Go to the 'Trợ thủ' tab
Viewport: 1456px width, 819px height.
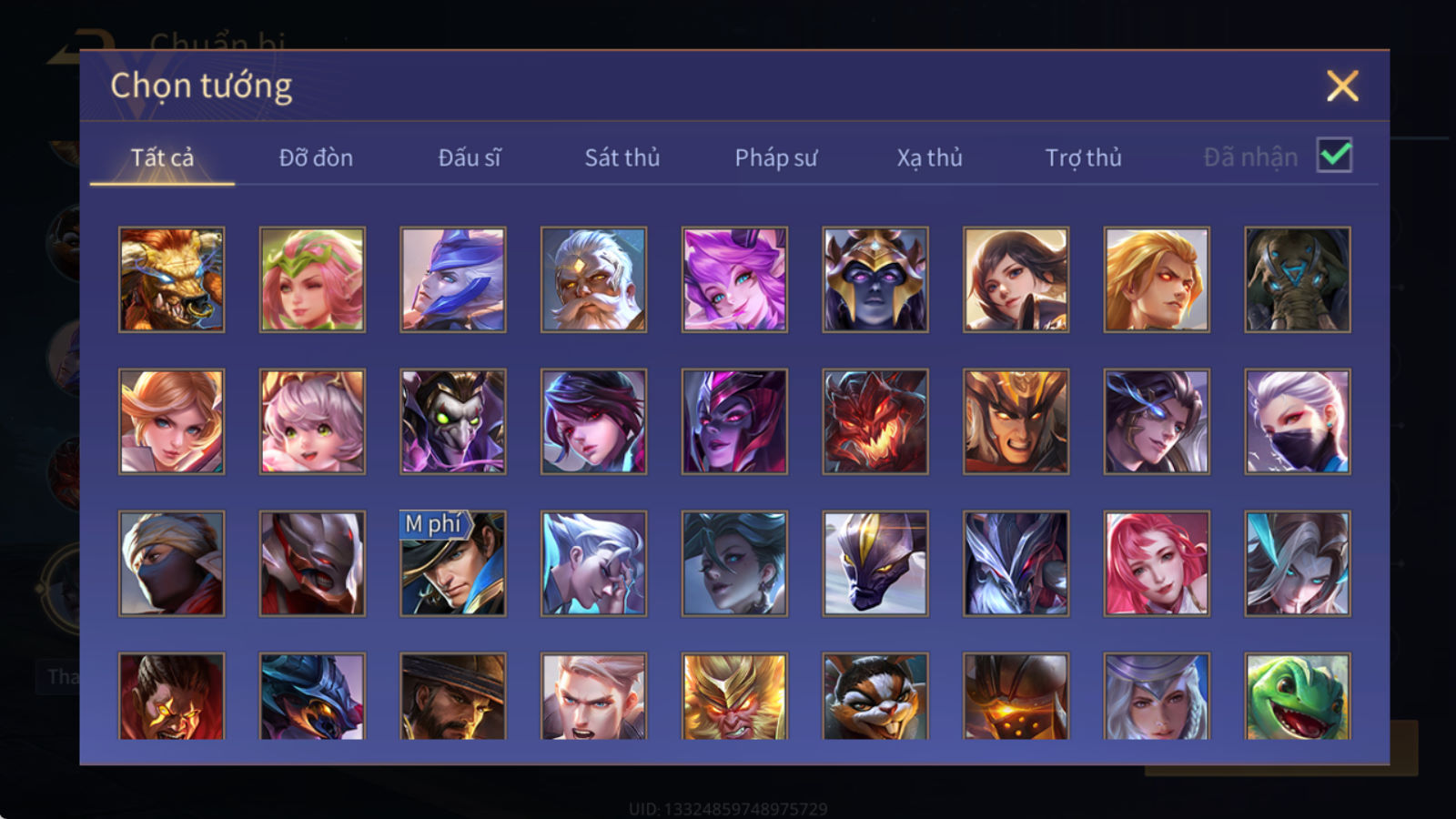[x=1083, y=157]
